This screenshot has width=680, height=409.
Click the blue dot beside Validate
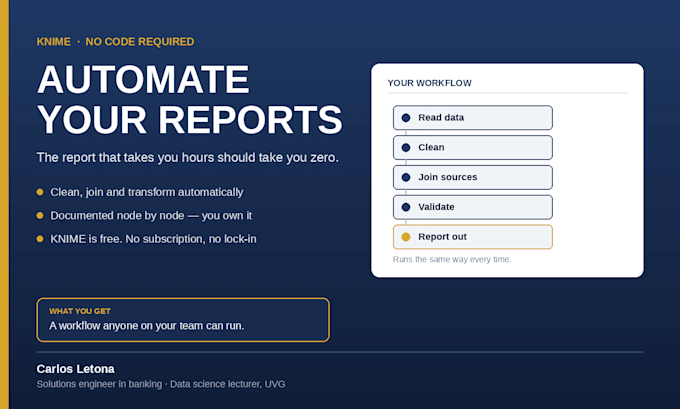(406, 207)
